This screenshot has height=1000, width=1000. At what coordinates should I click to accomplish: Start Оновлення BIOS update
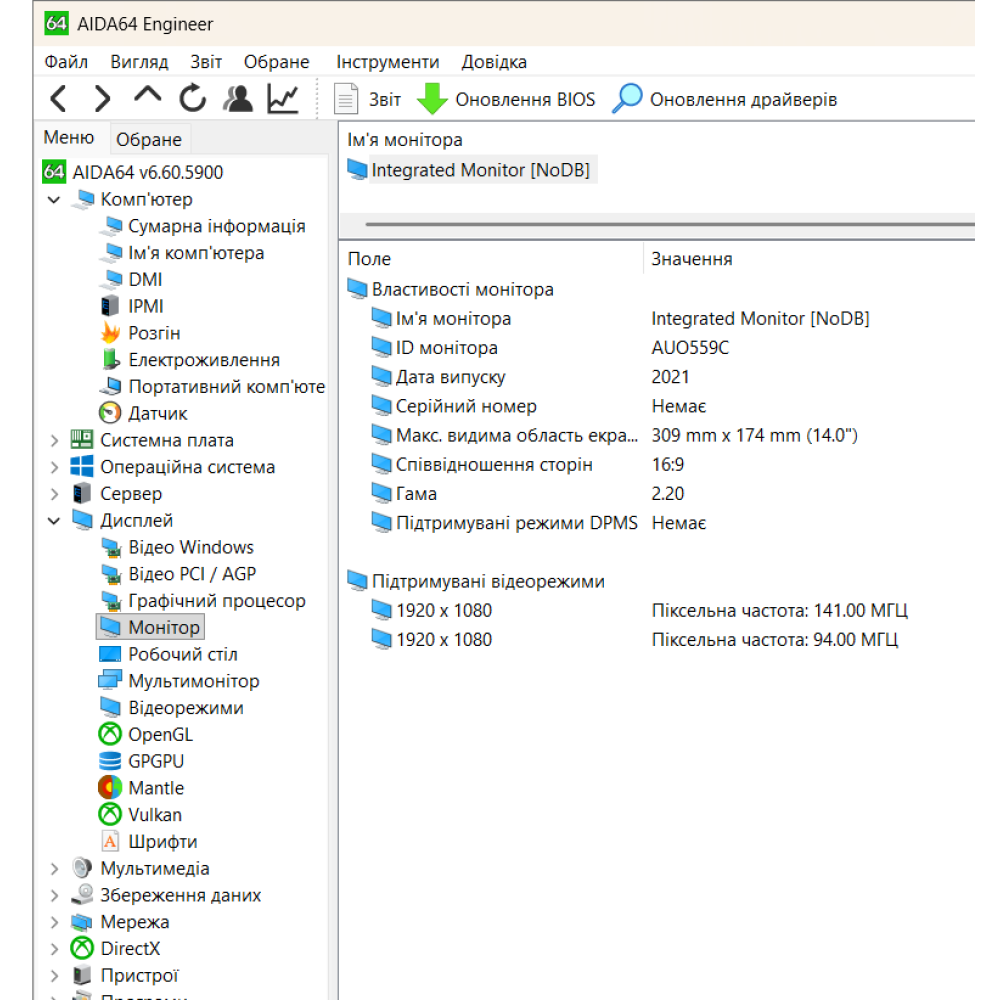(x=506, y=100)
